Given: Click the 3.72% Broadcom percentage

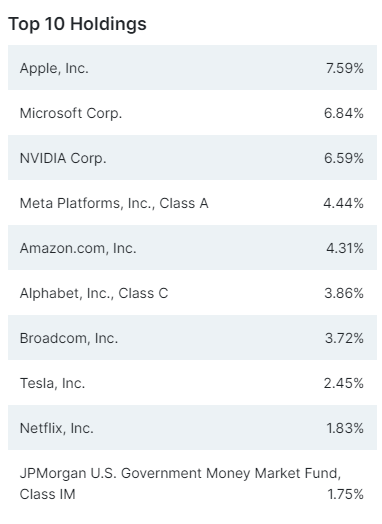Looking at the screenshot, I should 344,338.
